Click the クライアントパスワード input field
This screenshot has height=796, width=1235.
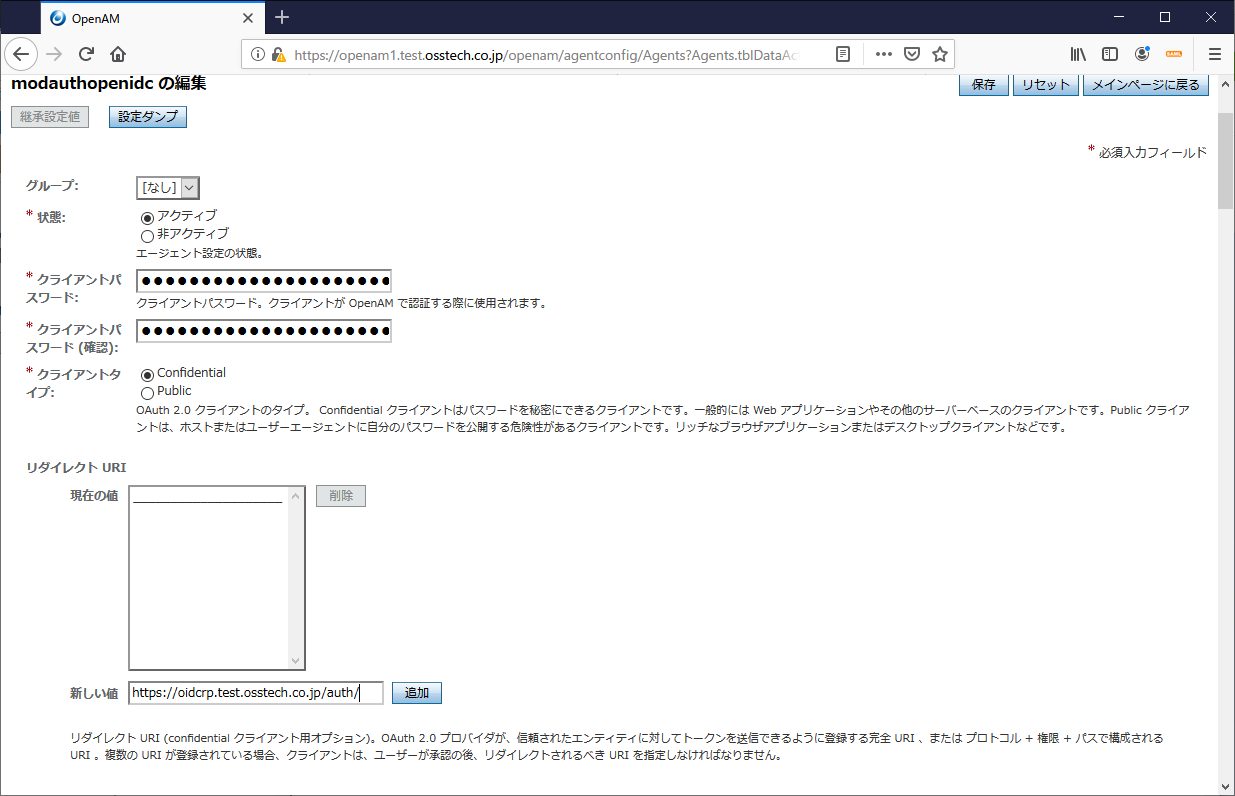263,280
